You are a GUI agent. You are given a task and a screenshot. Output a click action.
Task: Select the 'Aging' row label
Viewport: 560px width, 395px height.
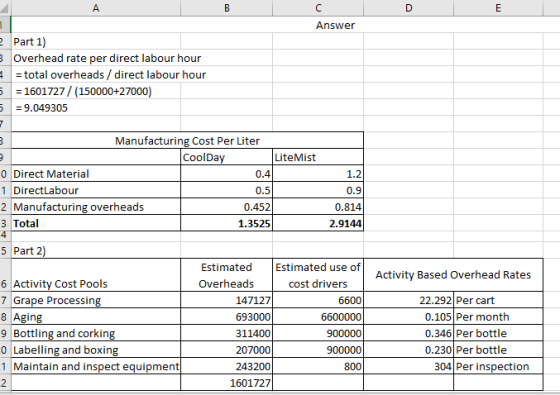(96, 316)
